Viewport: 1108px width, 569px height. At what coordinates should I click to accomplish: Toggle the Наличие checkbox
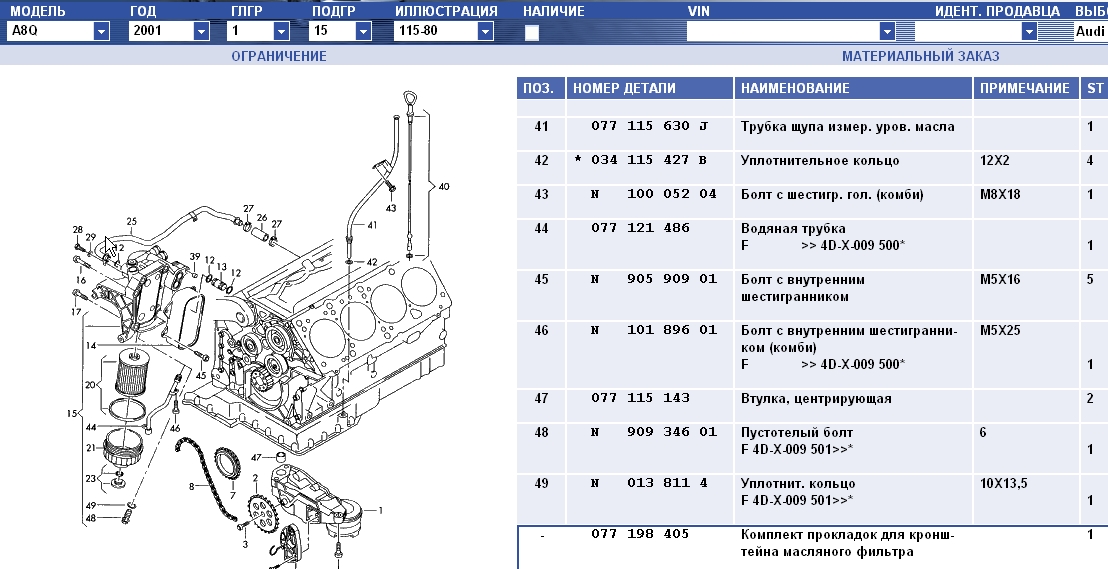[532, 32]
